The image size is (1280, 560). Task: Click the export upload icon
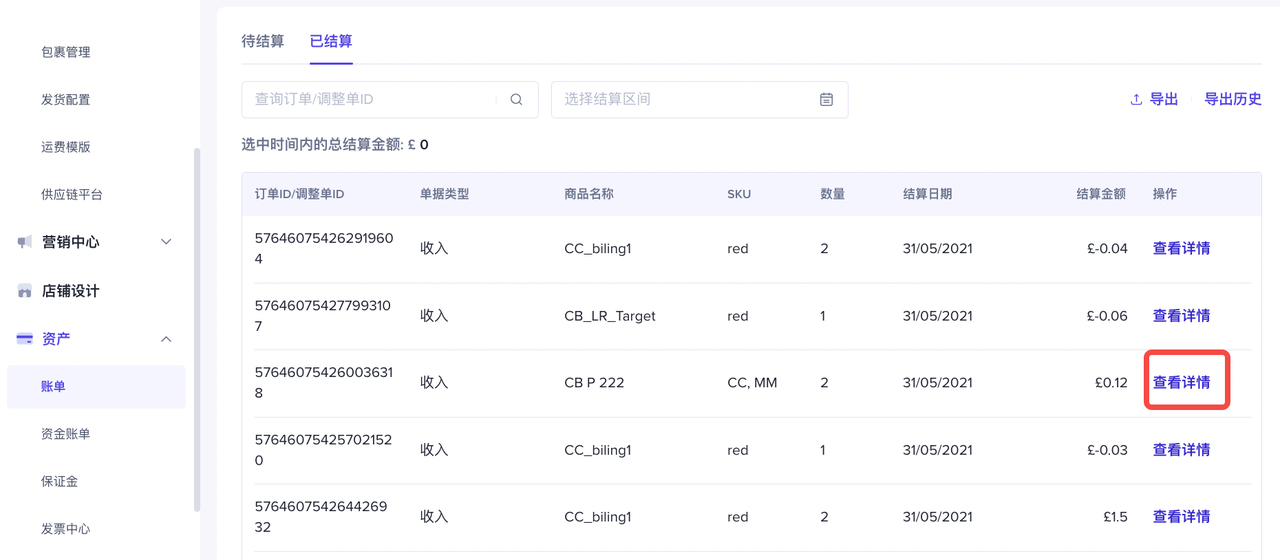(x=1136, y=100)
